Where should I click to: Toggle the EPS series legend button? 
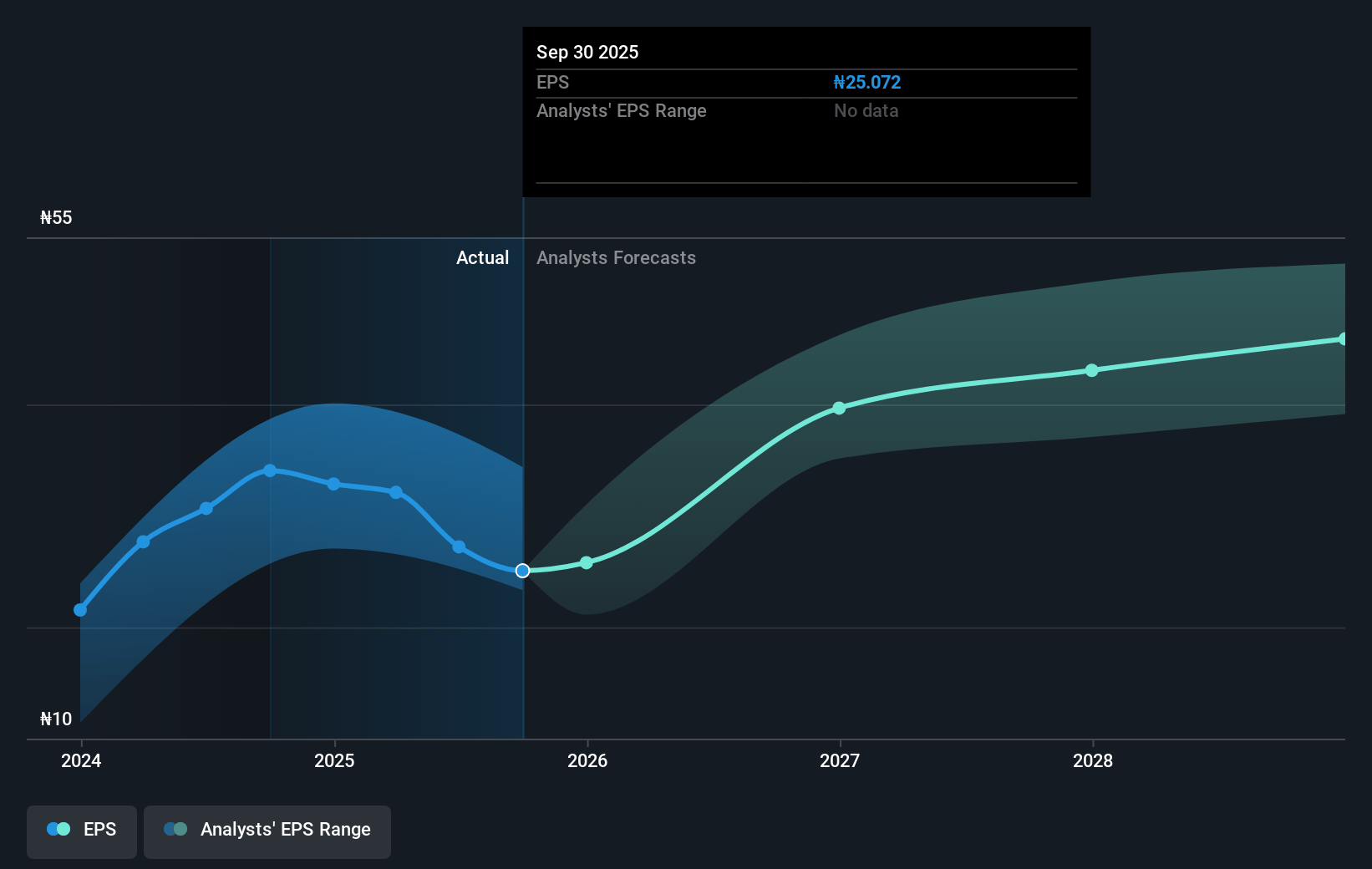(82, 830)
